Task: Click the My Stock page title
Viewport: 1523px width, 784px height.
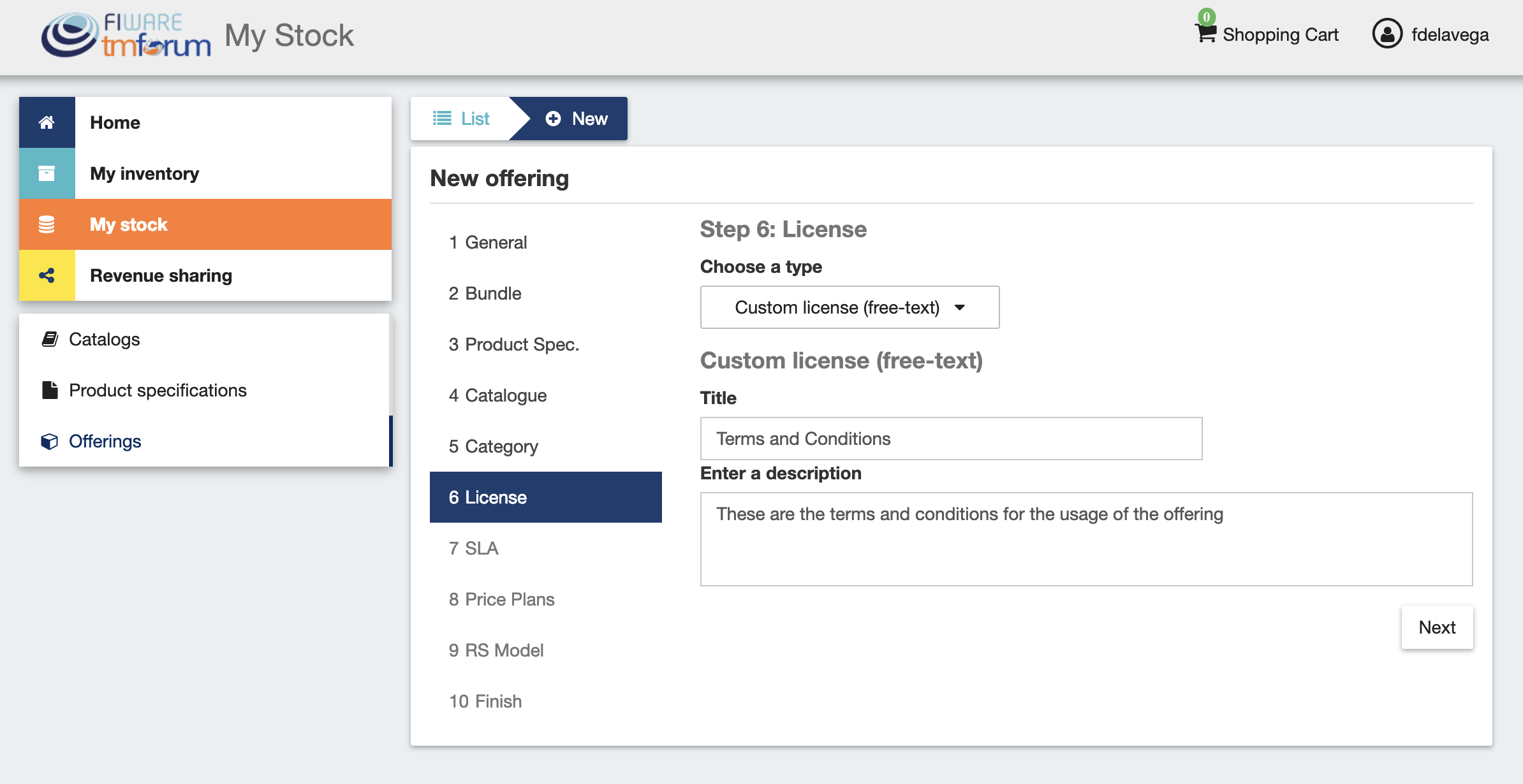Action: [289, 36]
